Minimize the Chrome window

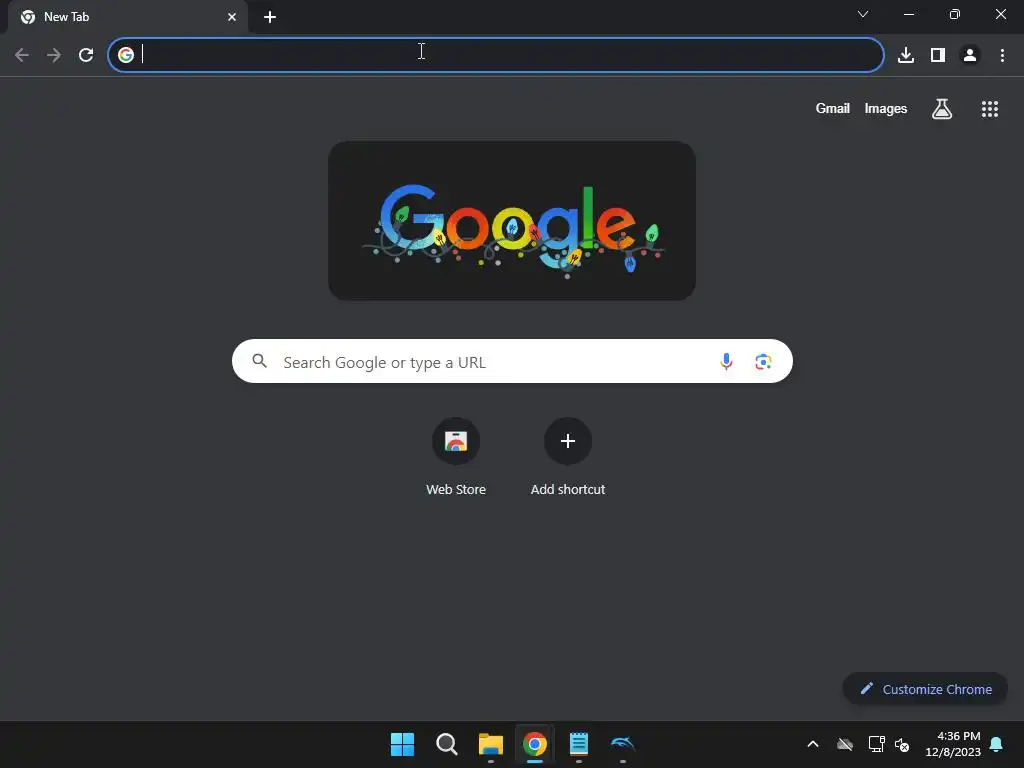coord(908,14)
